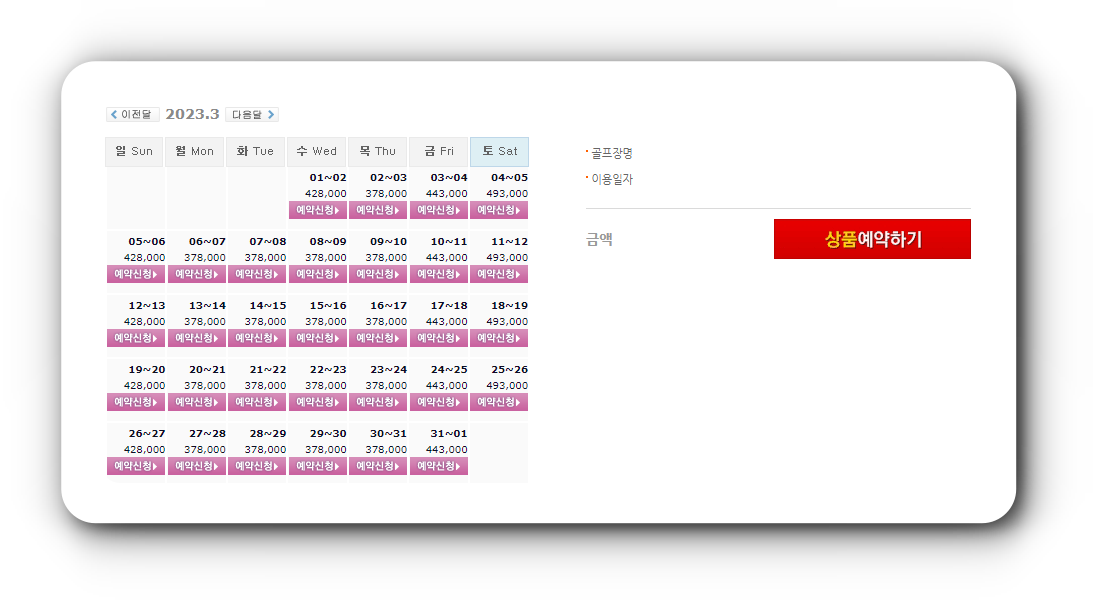Select the highlighted 토 Sat column header

[x=499, y=151]
